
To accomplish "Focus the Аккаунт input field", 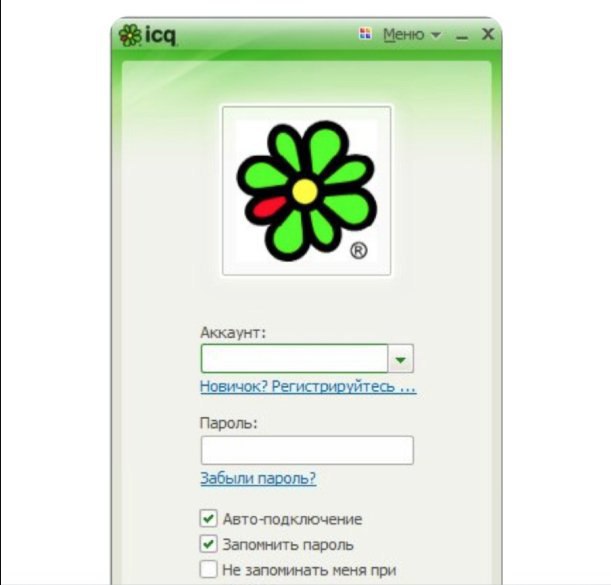I will point(295,359).
